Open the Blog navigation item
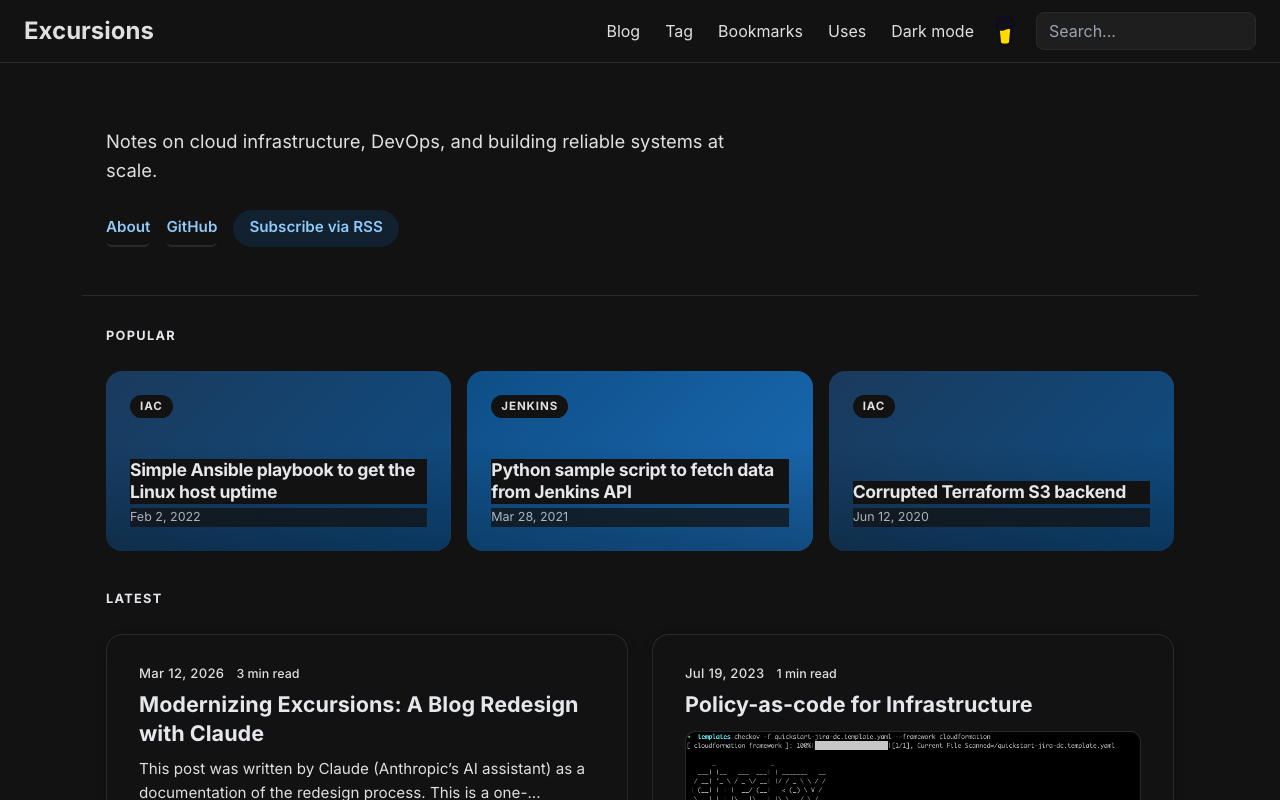 coord(622,31)
